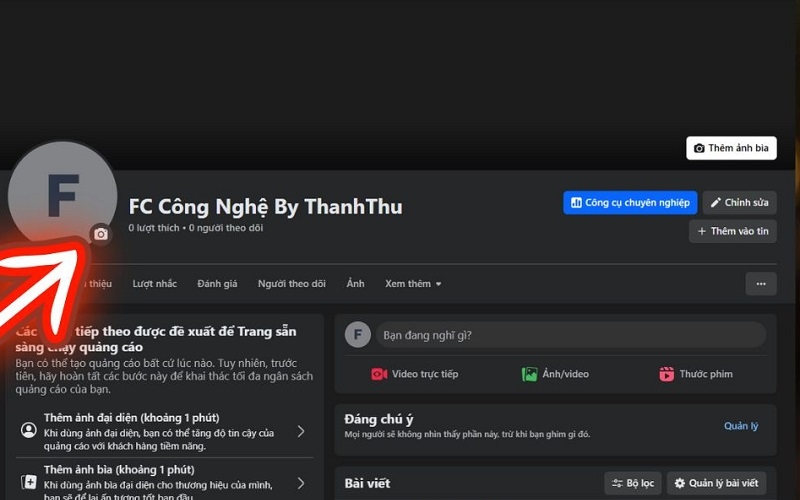Expand the Xem thêm dropdown

413,284
